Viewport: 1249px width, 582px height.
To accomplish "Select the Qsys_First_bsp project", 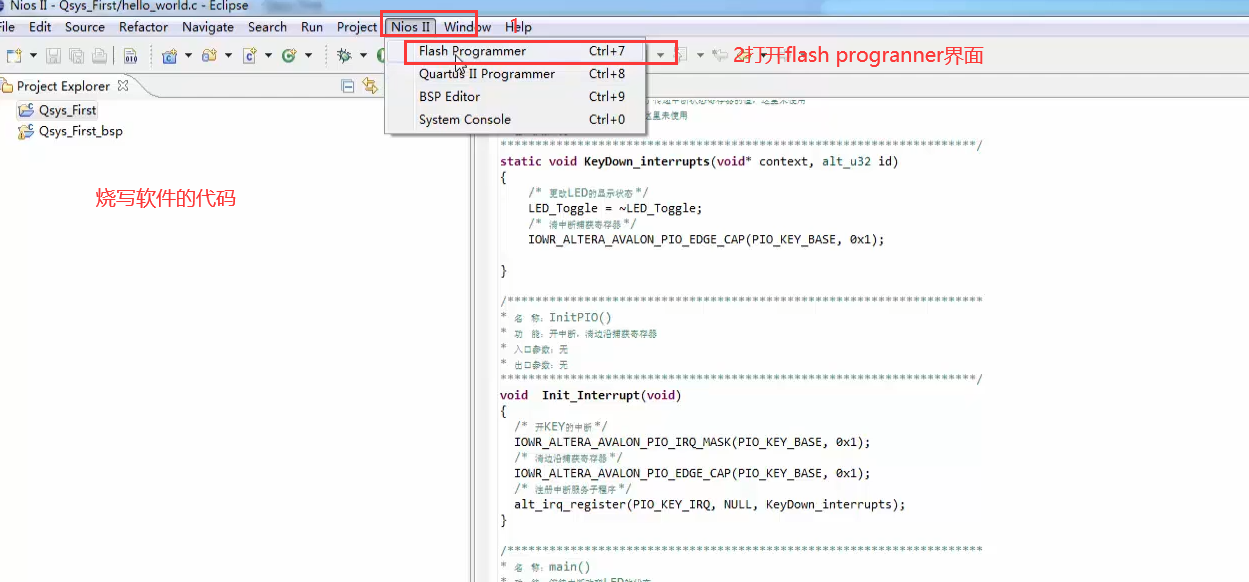I will pyautogui.click(x=81, y=131).
